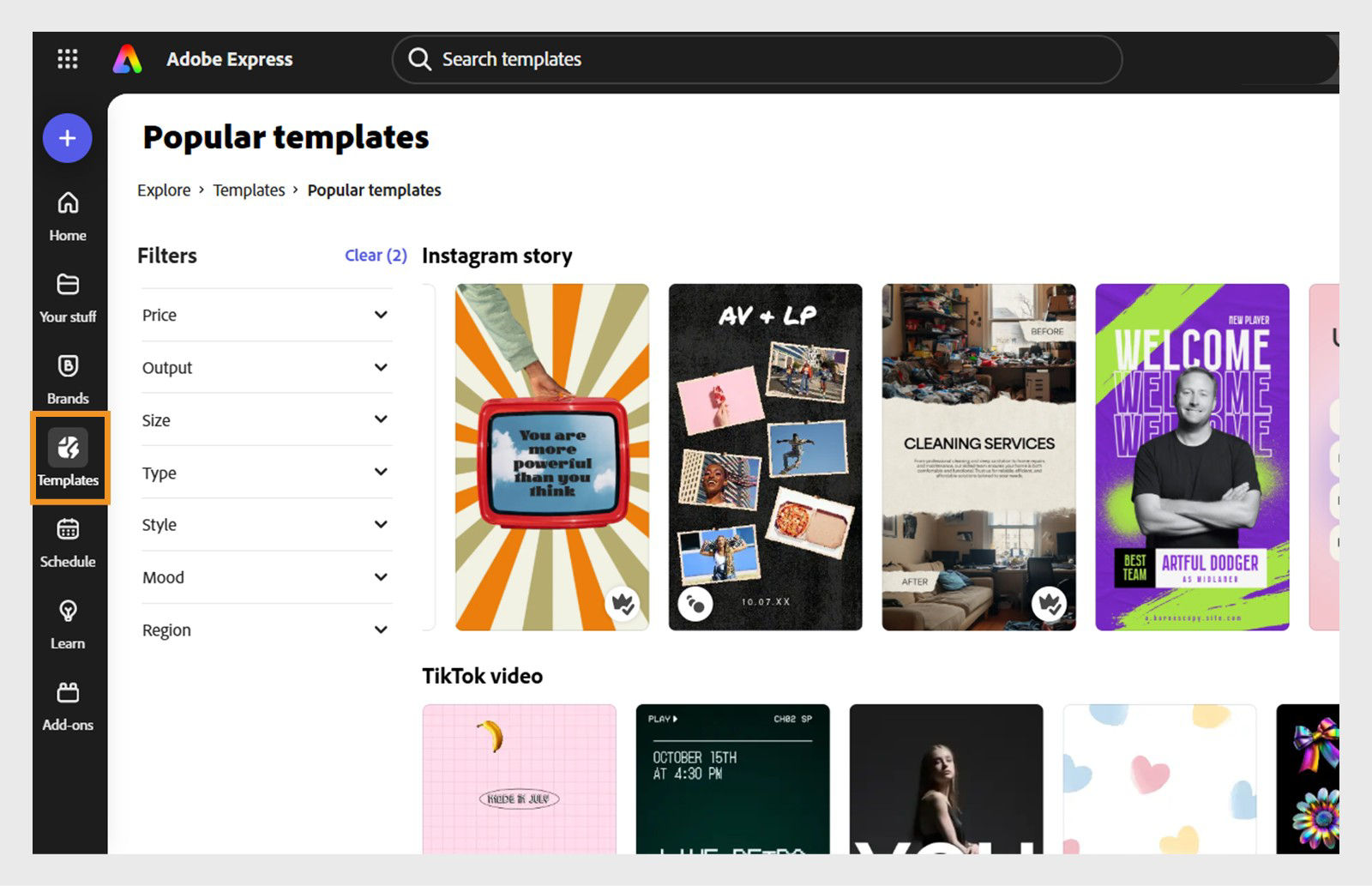This screenshot has height=886, width=1372.
Task: Expand the Type filter
Action: point(266,473)
